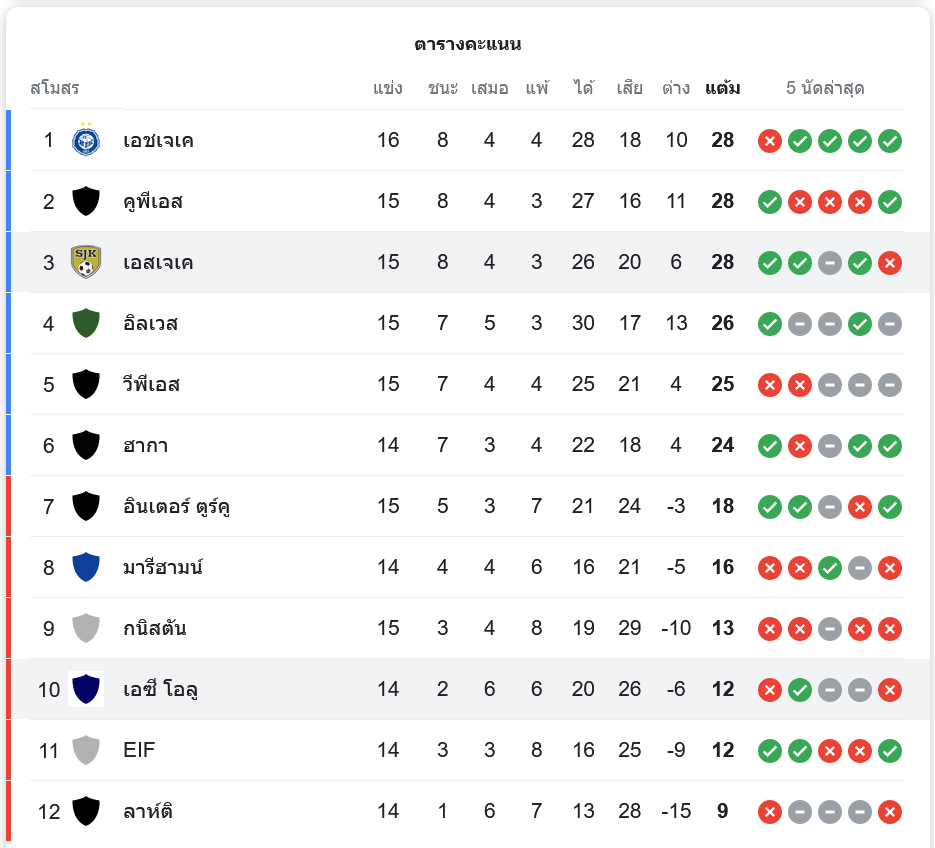Click the grey EIF shield icon
The width and height of the screenshot is (935, 848).
(86, 750)
